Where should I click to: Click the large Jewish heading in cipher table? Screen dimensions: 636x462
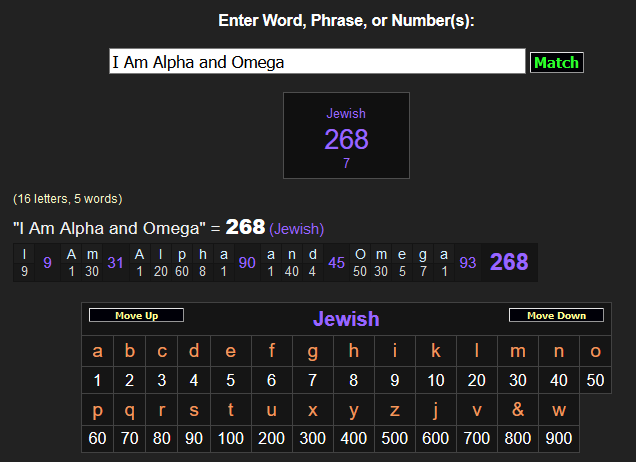coord(346,319)
